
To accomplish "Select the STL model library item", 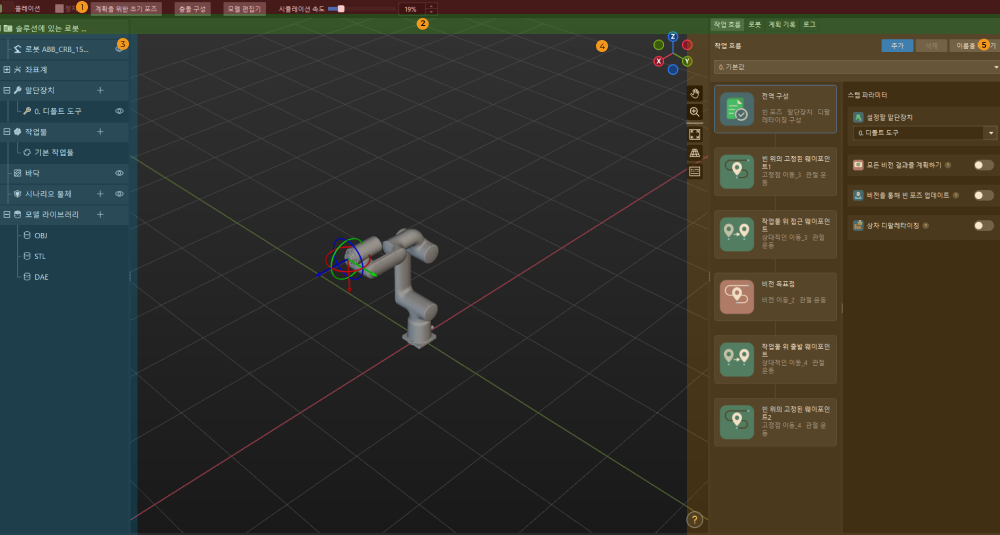I will 40,256.
